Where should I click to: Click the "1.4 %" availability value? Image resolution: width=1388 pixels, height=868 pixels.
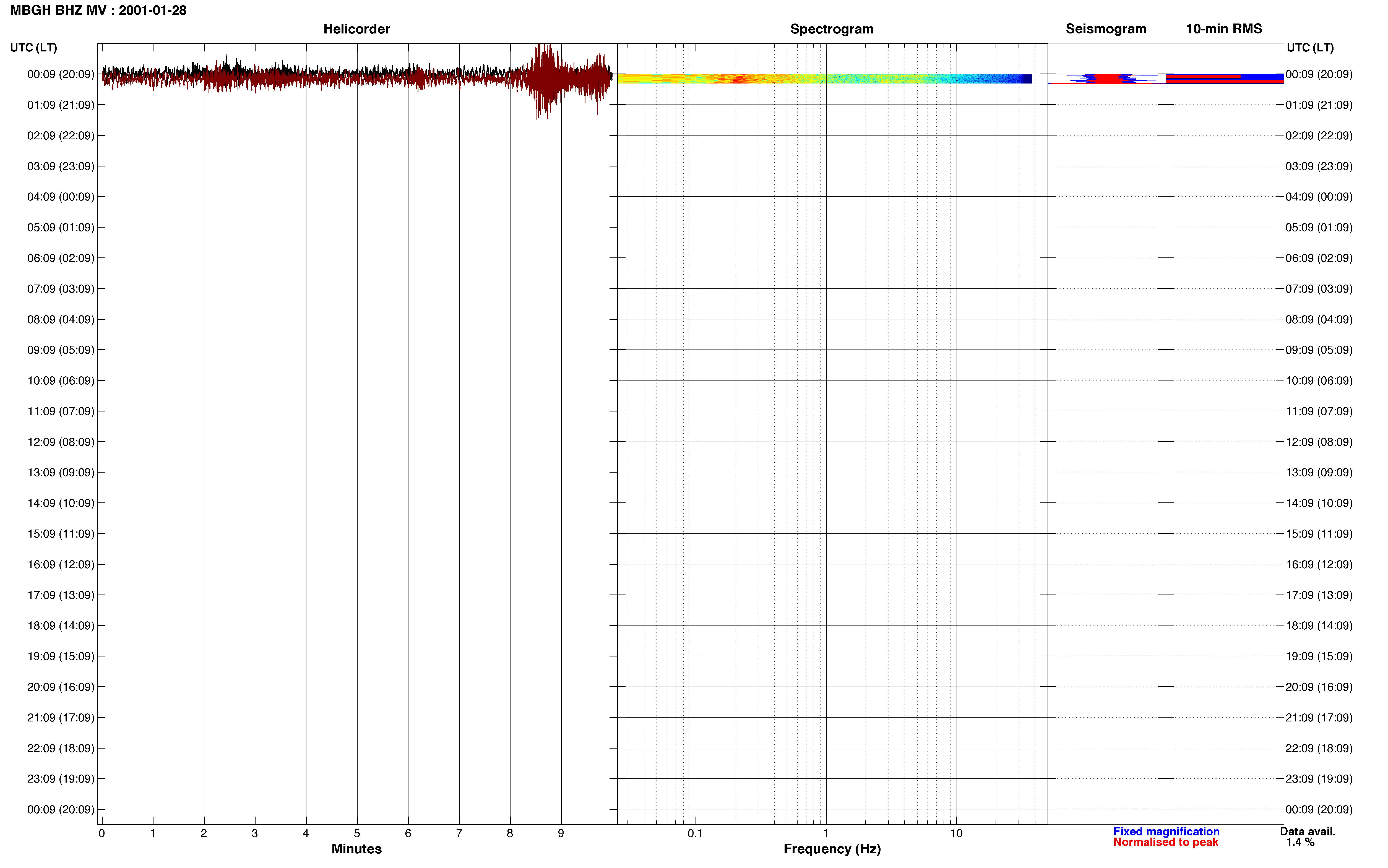coord(1300,842)
